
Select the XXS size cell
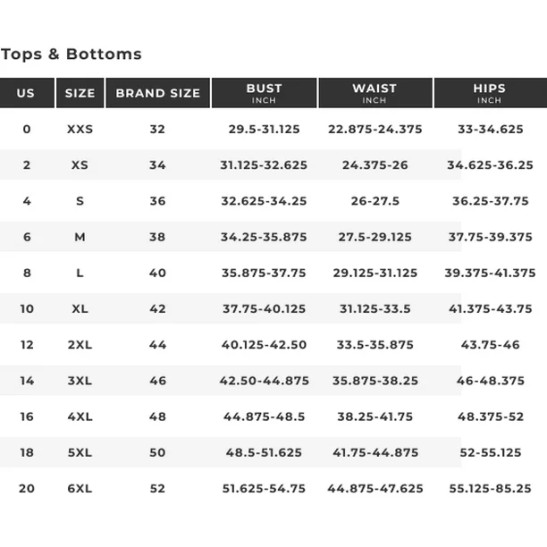[80, 129]
